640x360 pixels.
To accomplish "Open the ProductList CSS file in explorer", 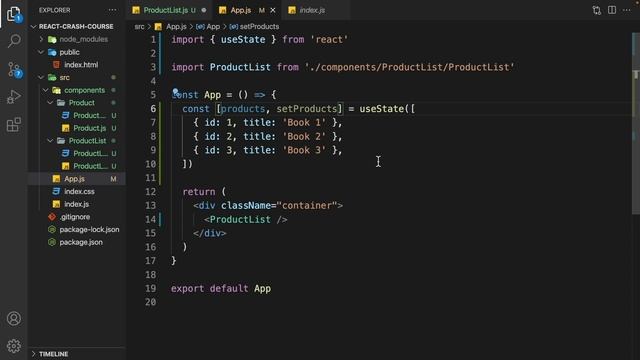I will click(76, 153).
